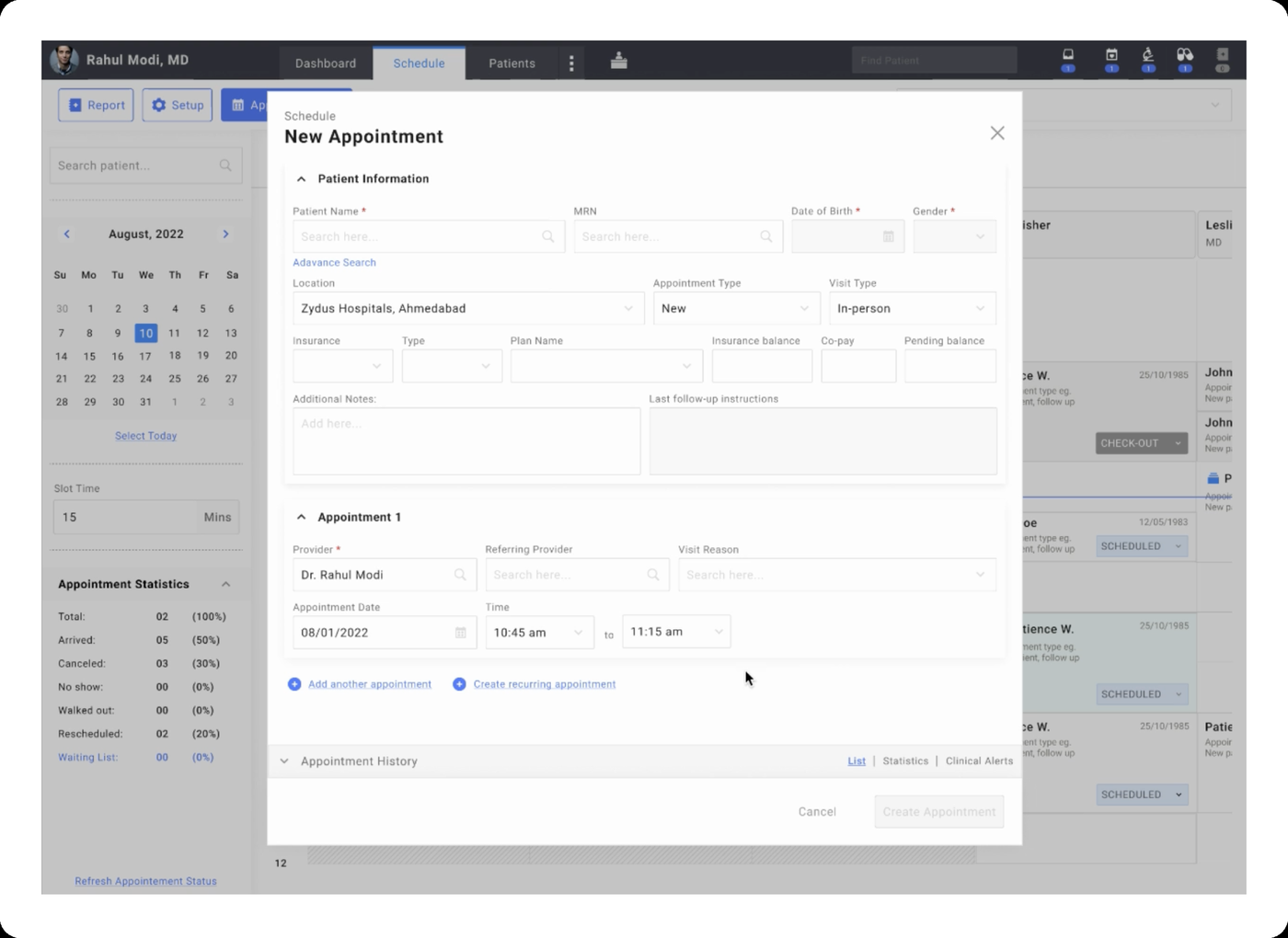Click the search icon in MRN field
Viewport: 1288px width, 938px height.
pos(766,236)
